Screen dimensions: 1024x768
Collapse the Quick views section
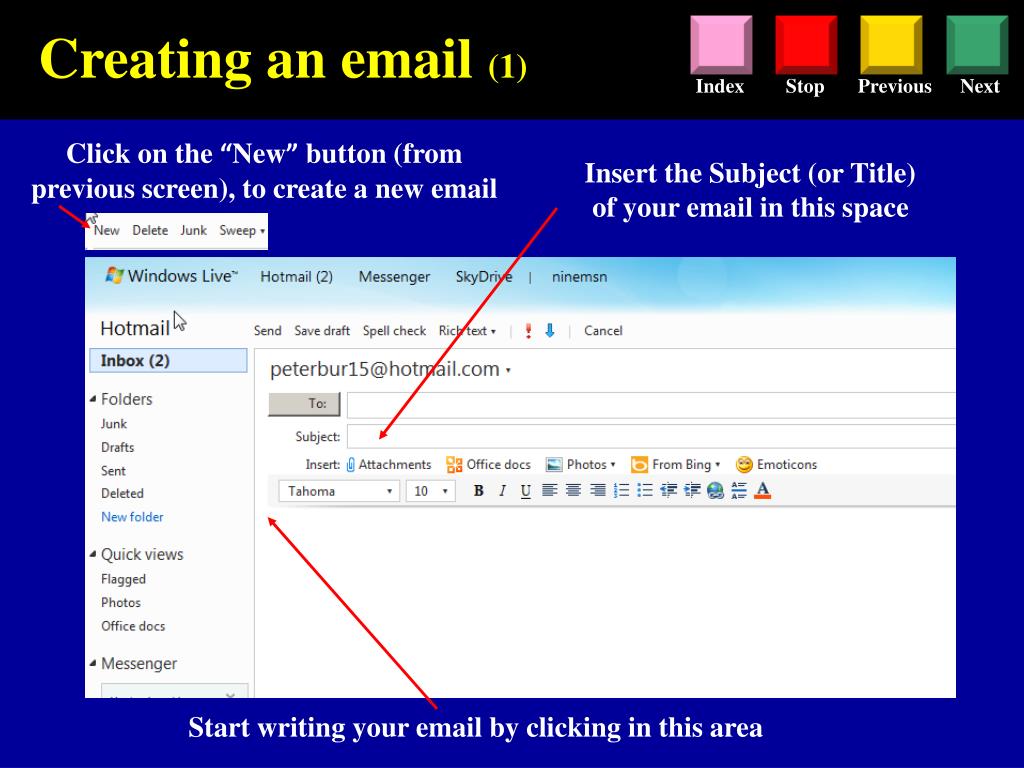[x=93, y=554]
